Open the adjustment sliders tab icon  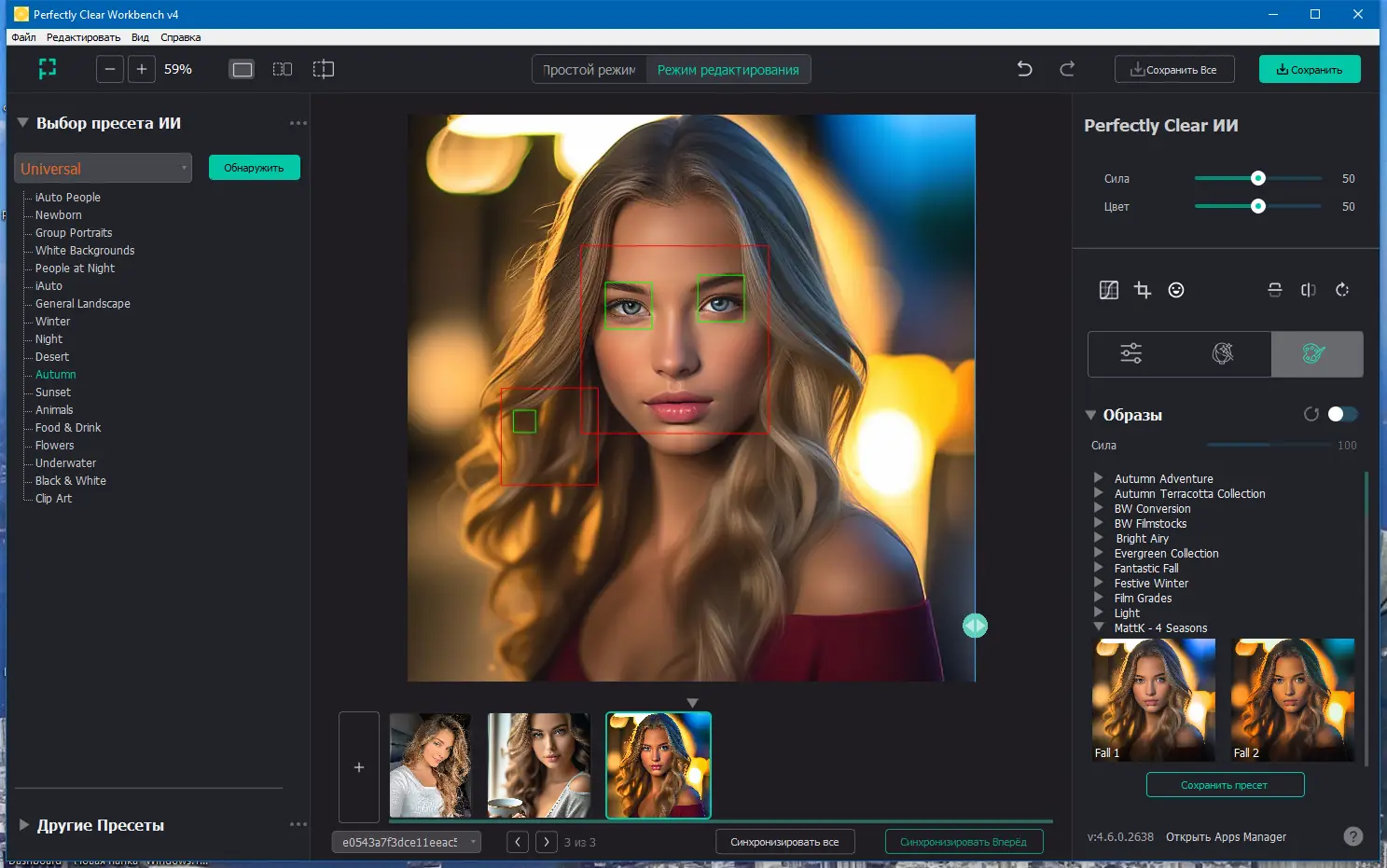[1131, 353]
